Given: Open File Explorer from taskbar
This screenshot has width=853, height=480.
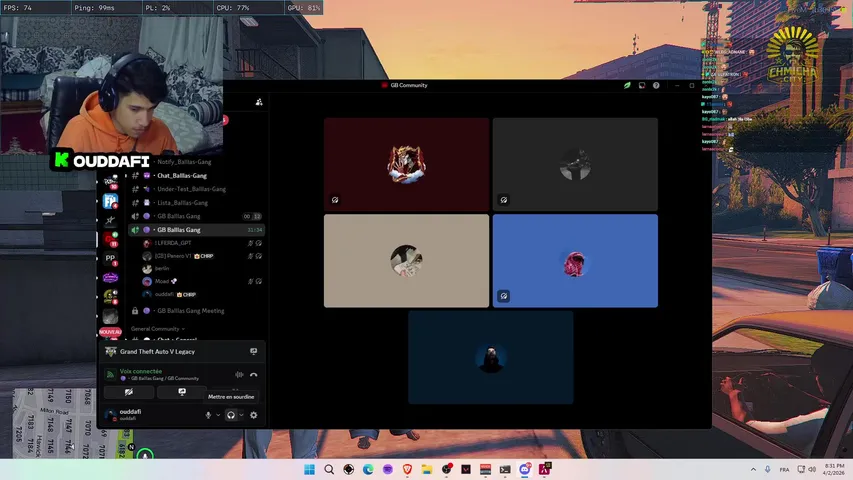Looking at the screenshot, I should coord(426,469).
